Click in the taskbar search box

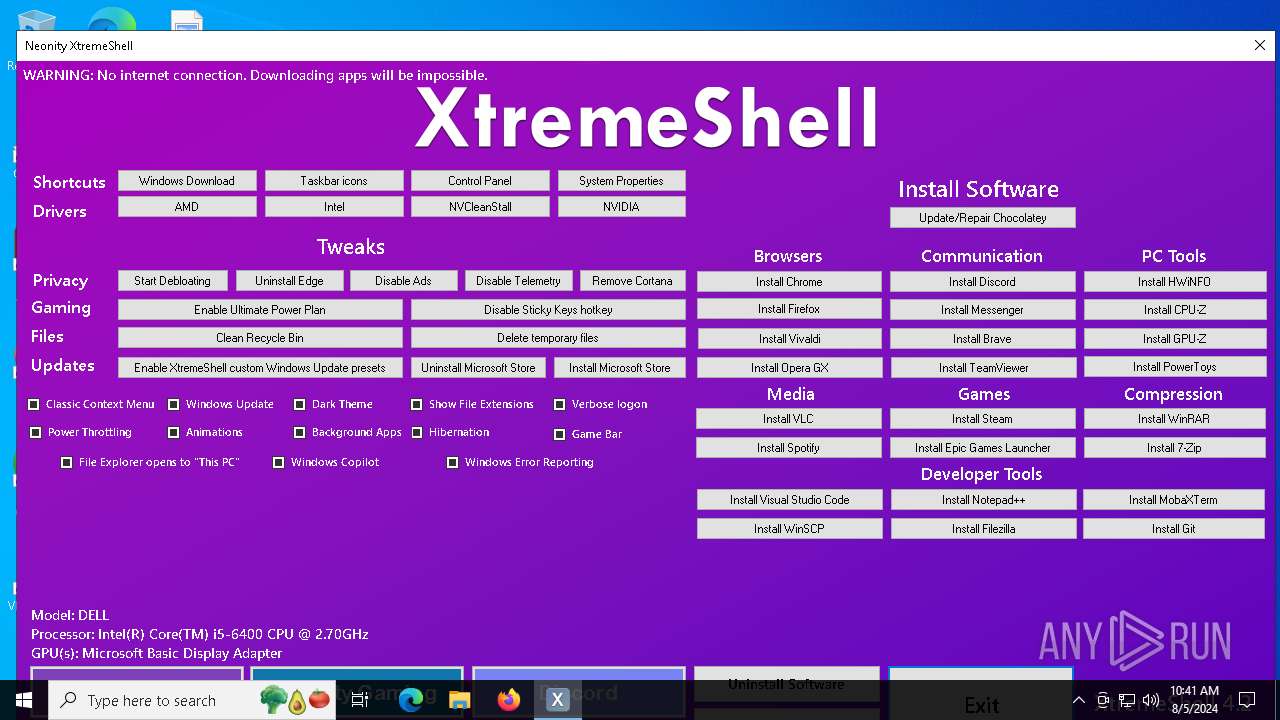(x=190, y=700)
